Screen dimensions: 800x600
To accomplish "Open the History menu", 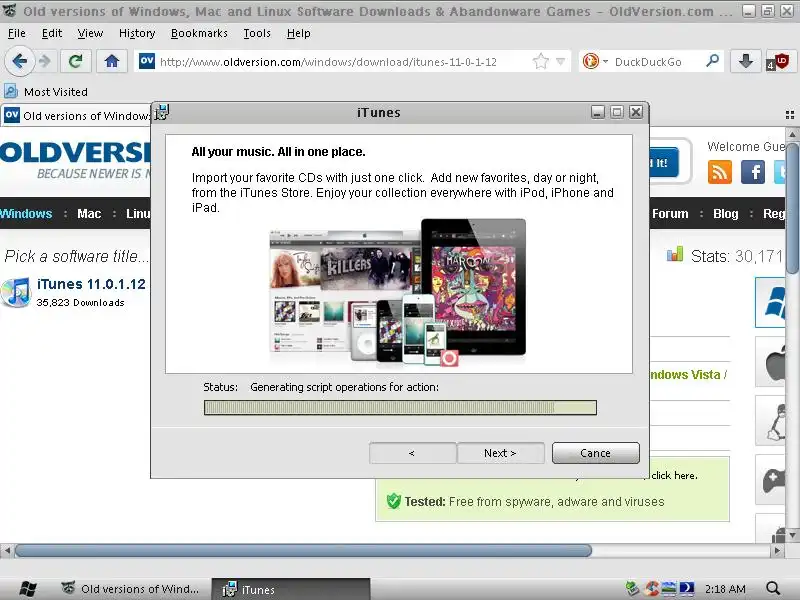I will coord(137,33).
